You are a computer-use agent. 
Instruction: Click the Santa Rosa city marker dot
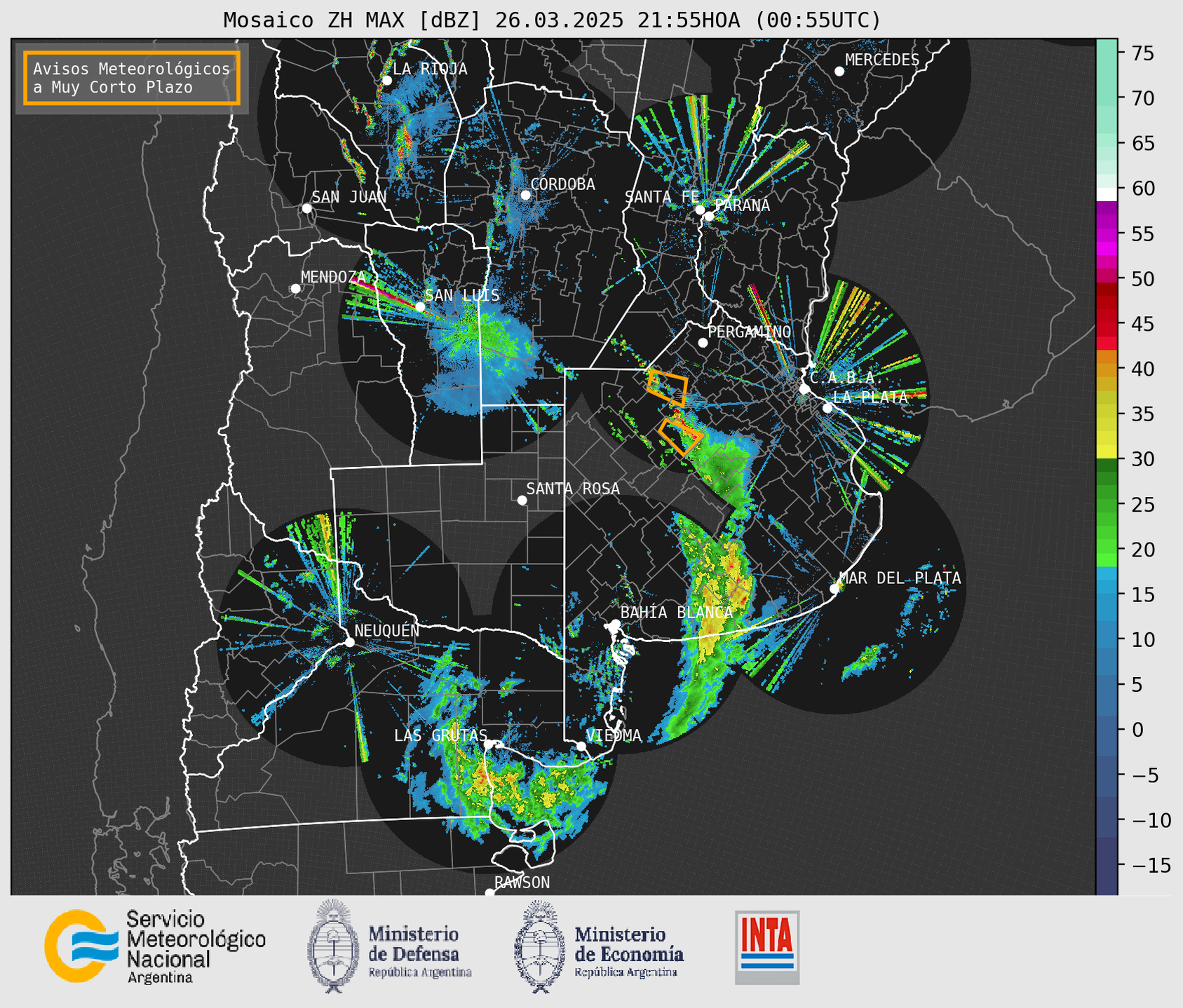tap(522, 500)
